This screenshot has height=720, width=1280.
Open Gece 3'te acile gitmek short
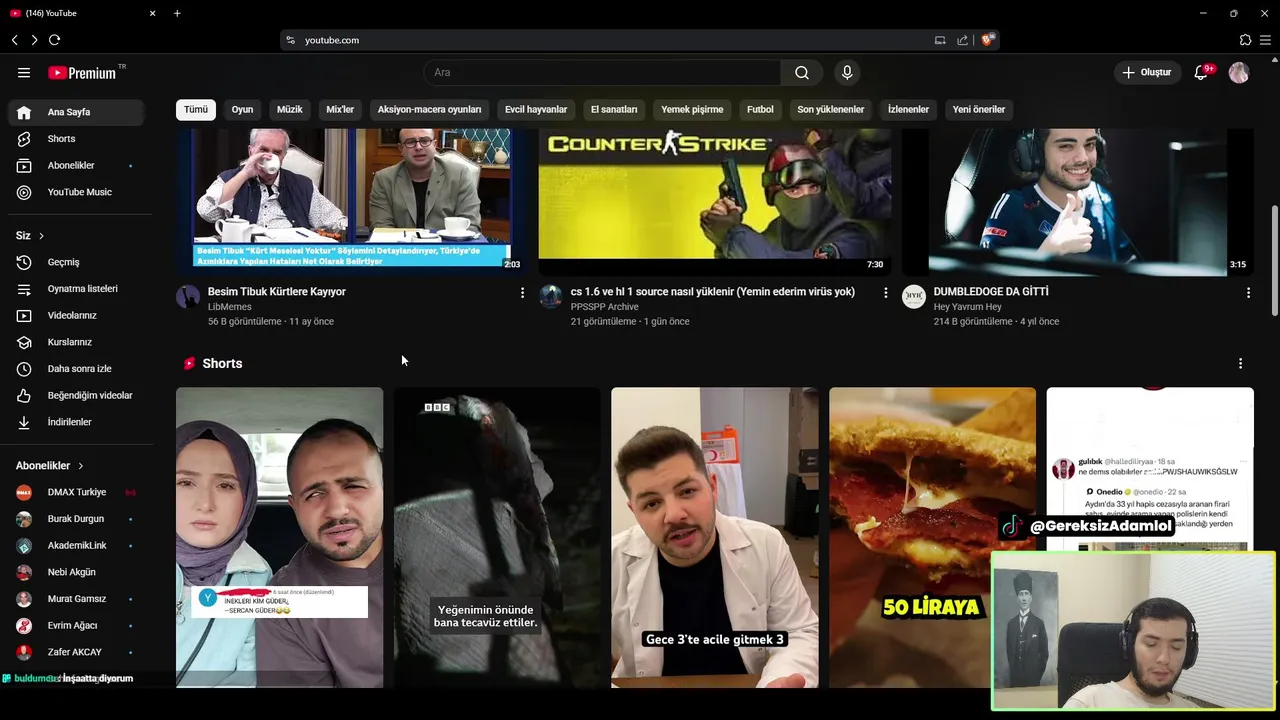[715, 537]
